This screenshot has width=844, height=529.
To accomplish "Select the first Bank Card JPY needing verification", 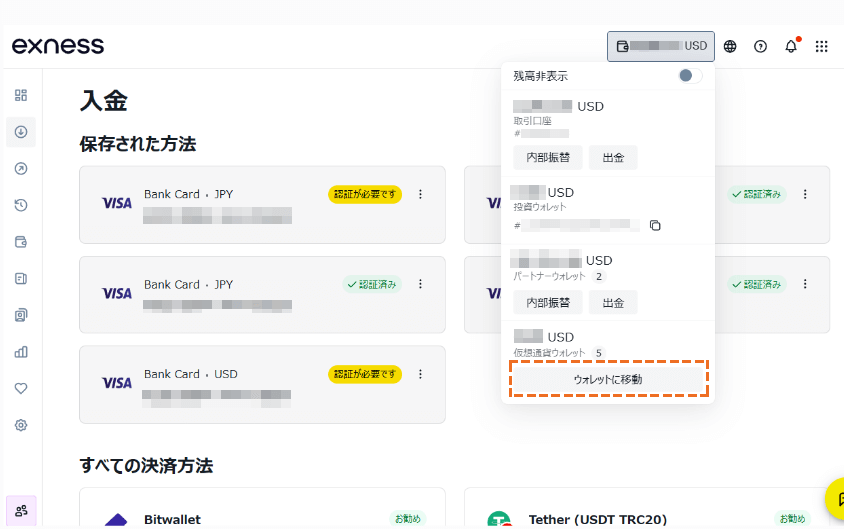I will (x=262, y=204).
